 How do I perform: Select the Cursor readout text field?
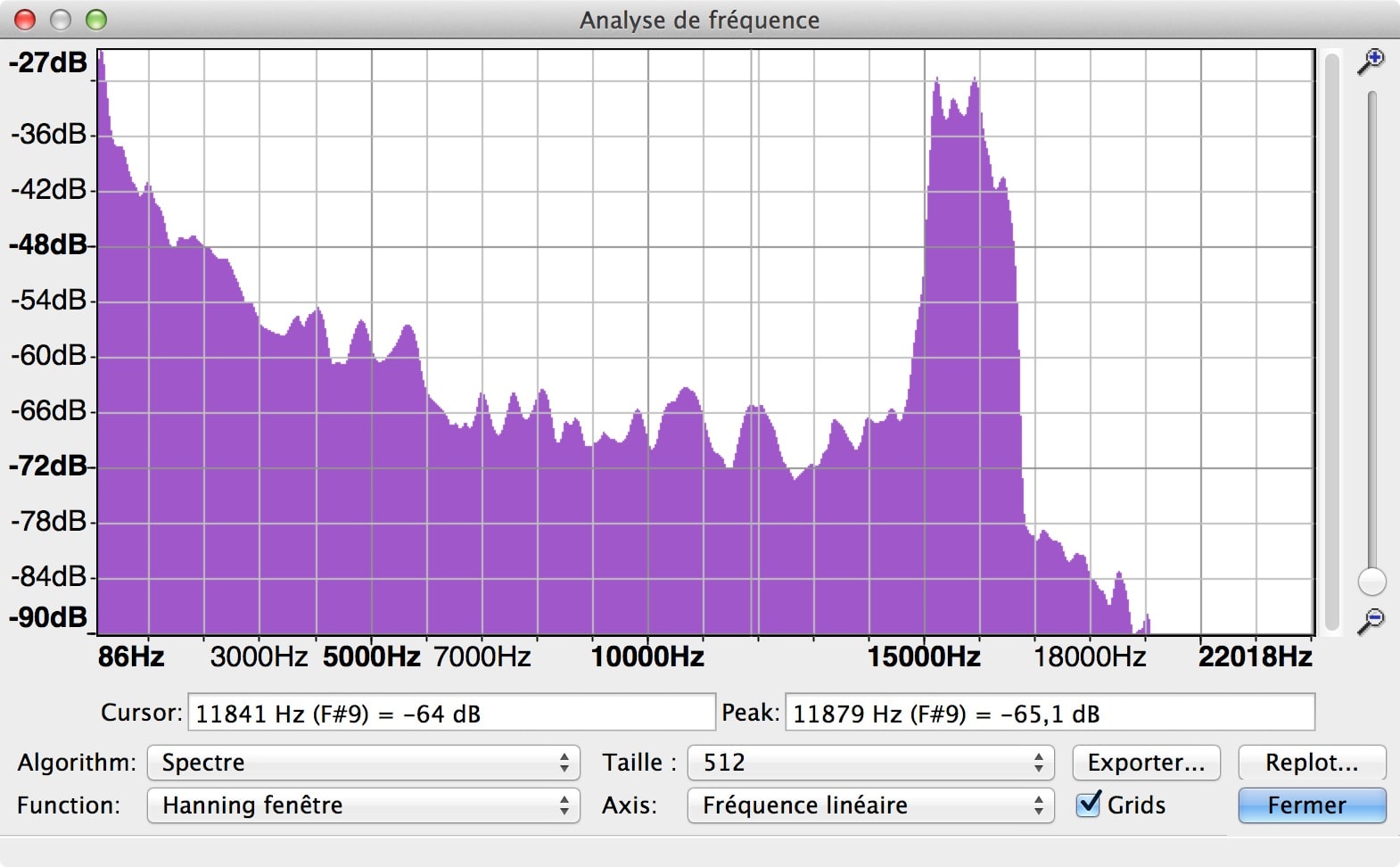tap(451, 714)
